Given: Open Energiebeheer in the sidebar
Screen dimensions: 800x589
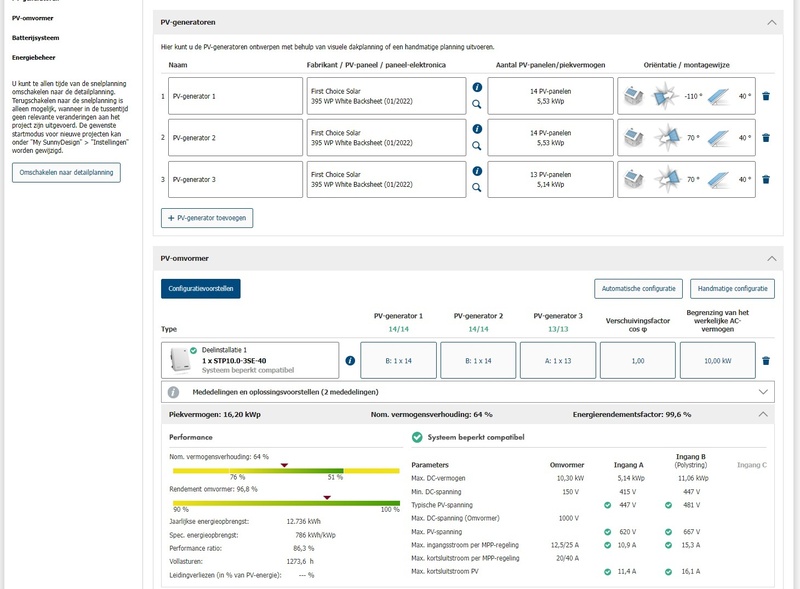Looking at the screenshot, I should click(x=33, y=57).
